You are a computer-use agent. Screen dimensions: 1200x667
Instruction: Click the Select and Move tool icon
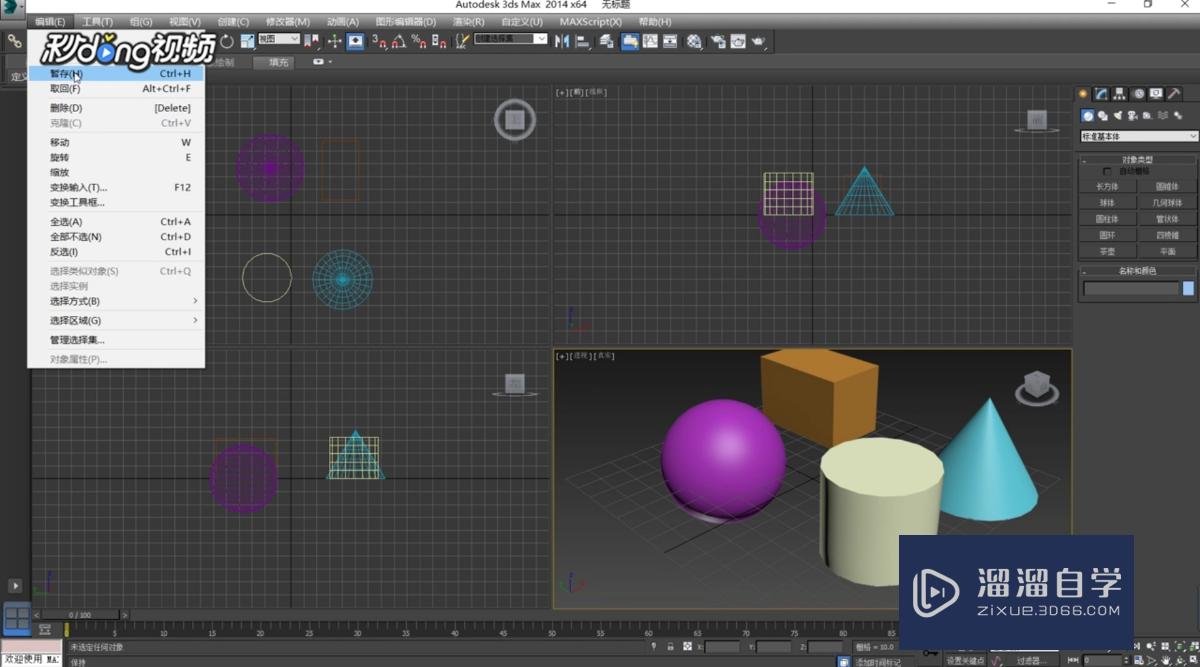[334, 41]
